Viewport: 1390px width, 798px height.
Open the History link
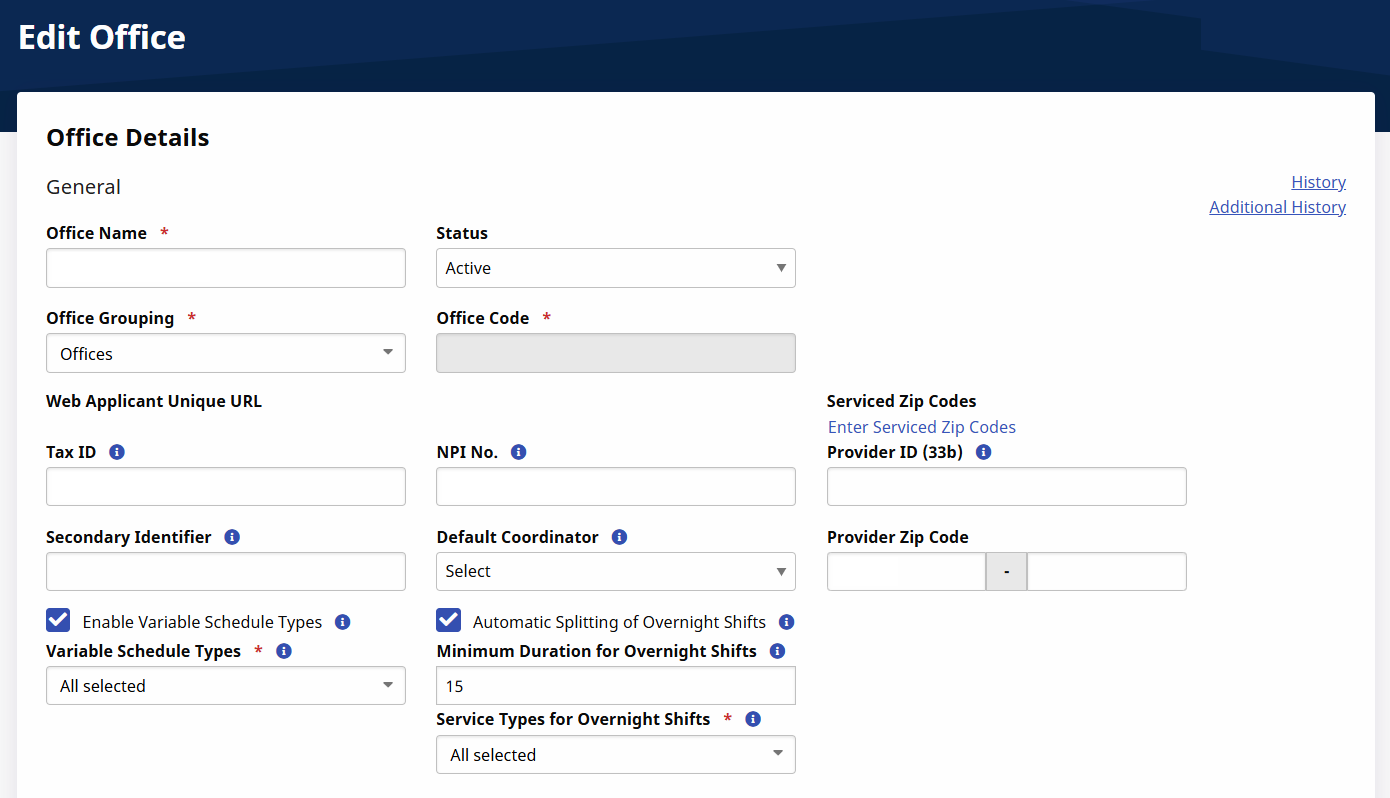[1318, 182]
